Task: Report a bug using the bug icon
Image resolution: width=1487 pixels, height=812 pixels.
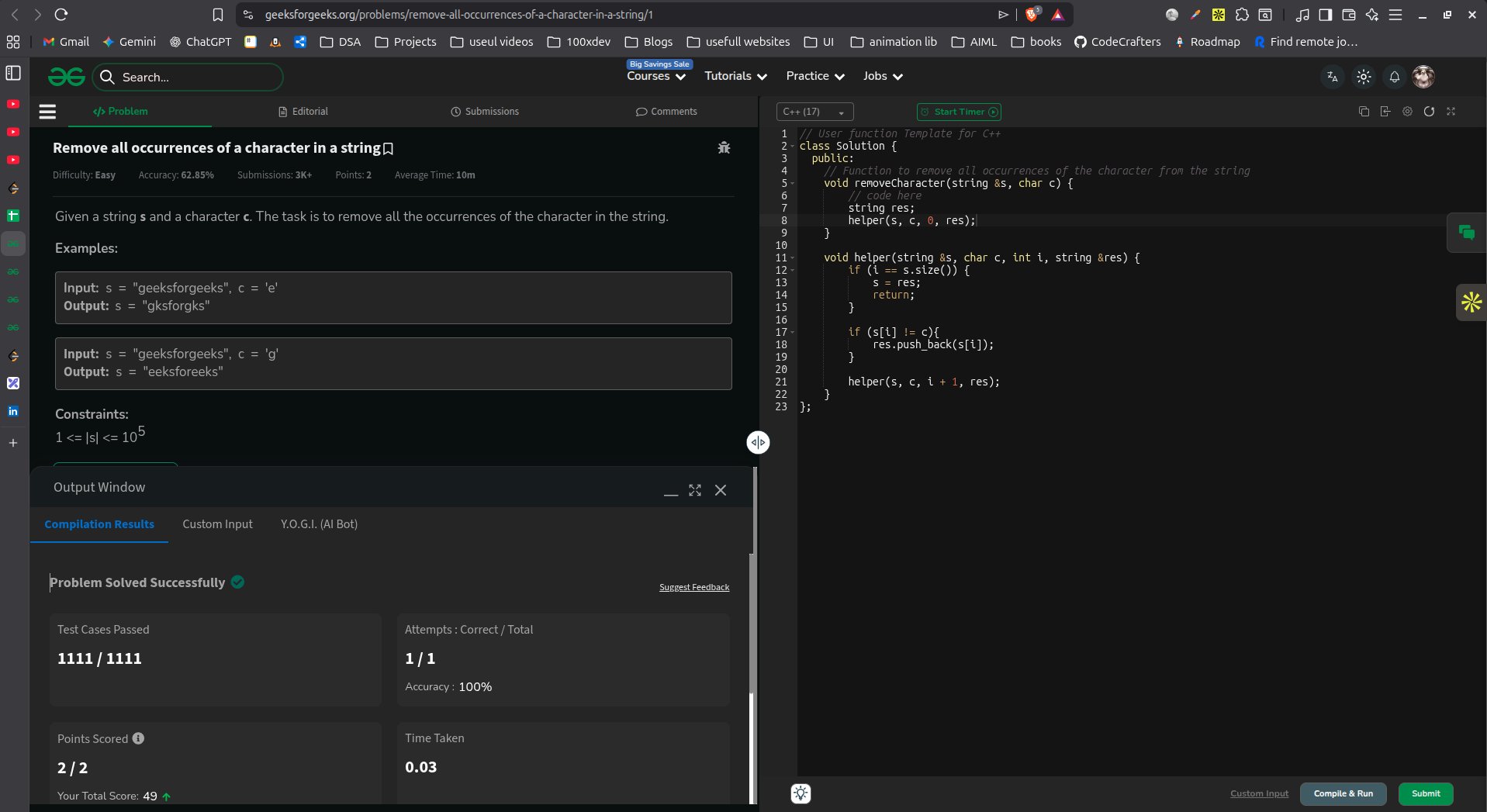Action: [724, 147]
